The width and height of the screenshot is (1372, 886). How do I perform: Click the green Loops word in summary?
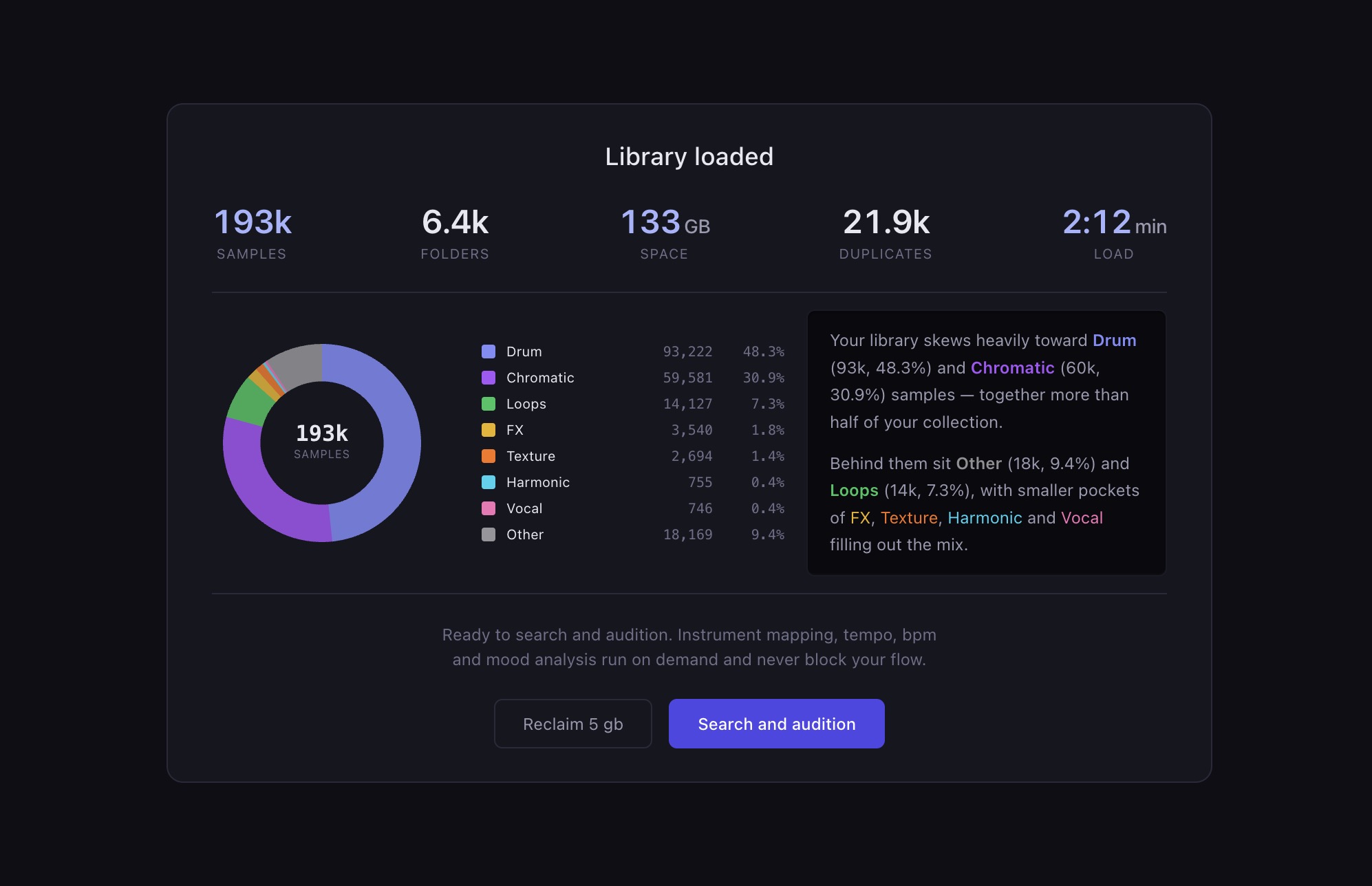click(854, 490)
